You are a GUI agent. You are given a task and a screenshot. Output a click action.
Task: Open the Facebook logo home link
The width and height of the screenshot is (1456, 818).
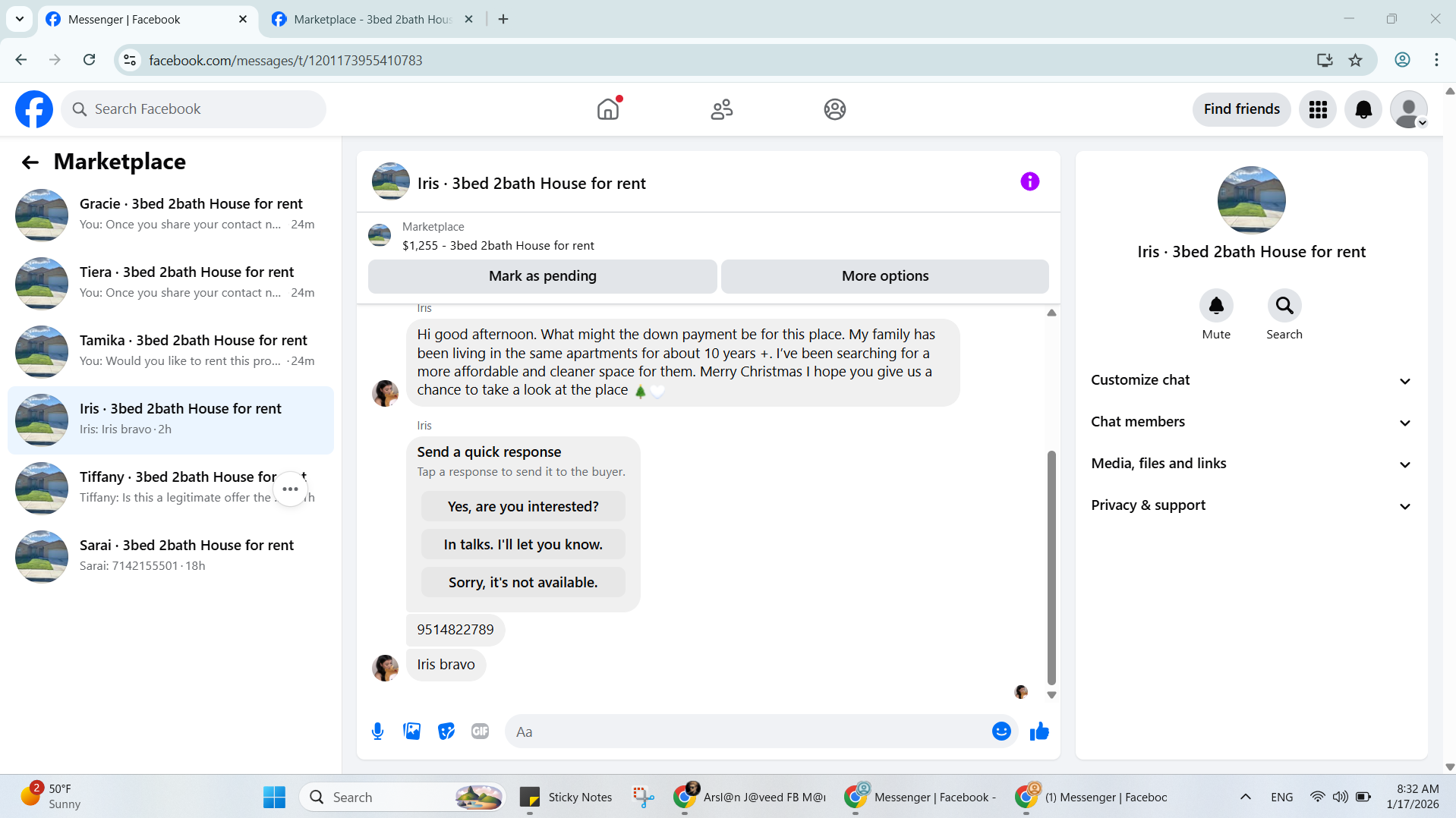pyautogui.click(x=34, y=109)
